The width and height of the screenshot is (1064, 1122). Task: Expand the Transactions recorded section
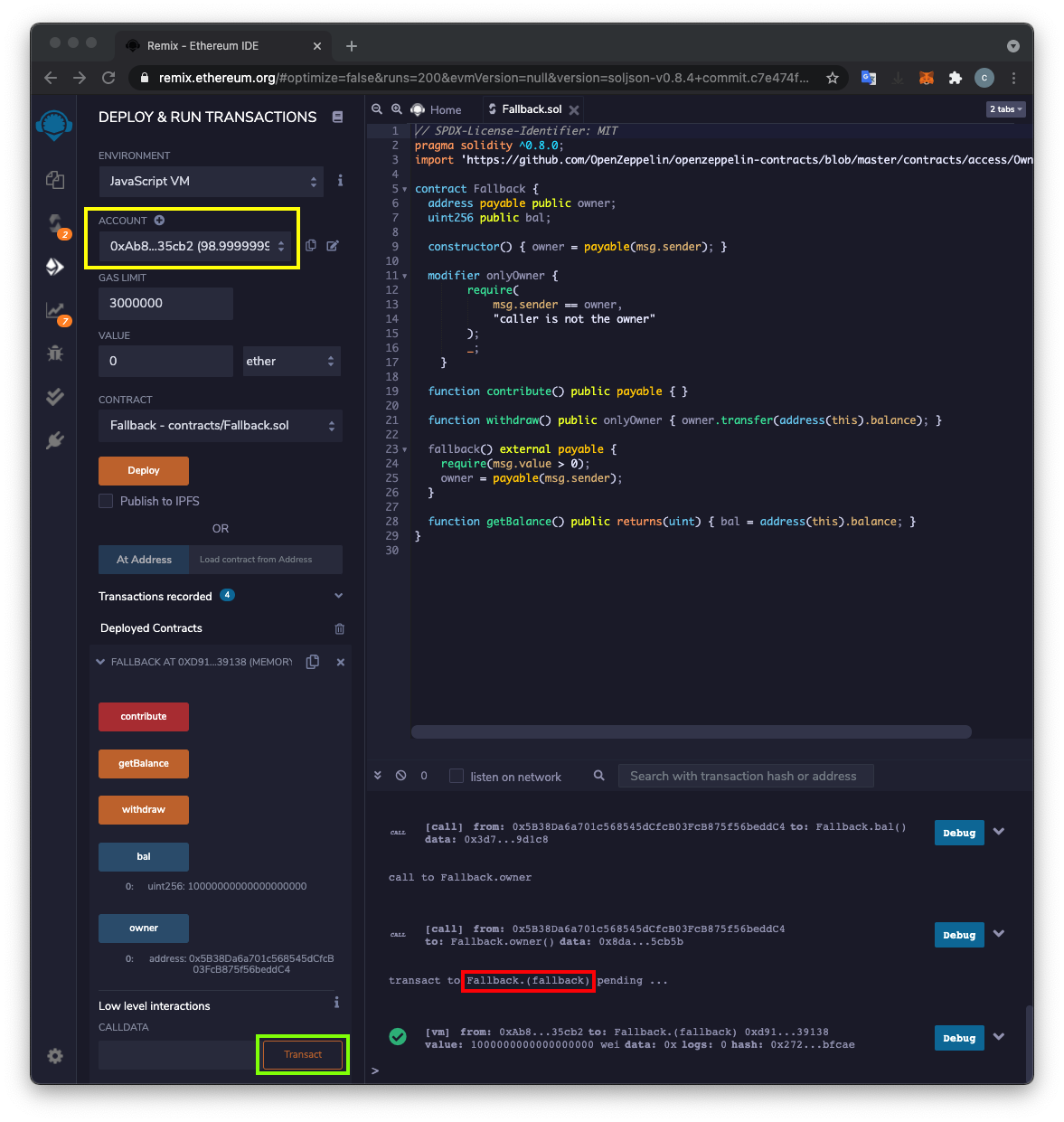click(339, 596)
